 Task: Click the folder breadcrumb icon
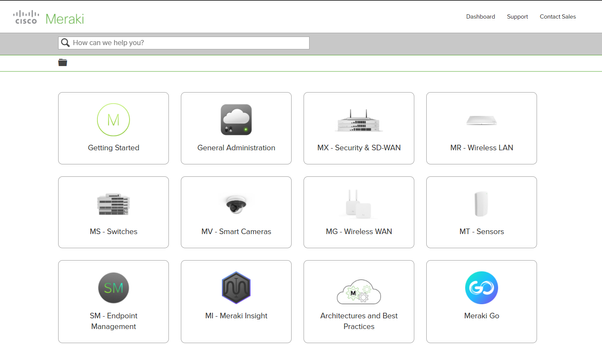(x=63, y=62)
